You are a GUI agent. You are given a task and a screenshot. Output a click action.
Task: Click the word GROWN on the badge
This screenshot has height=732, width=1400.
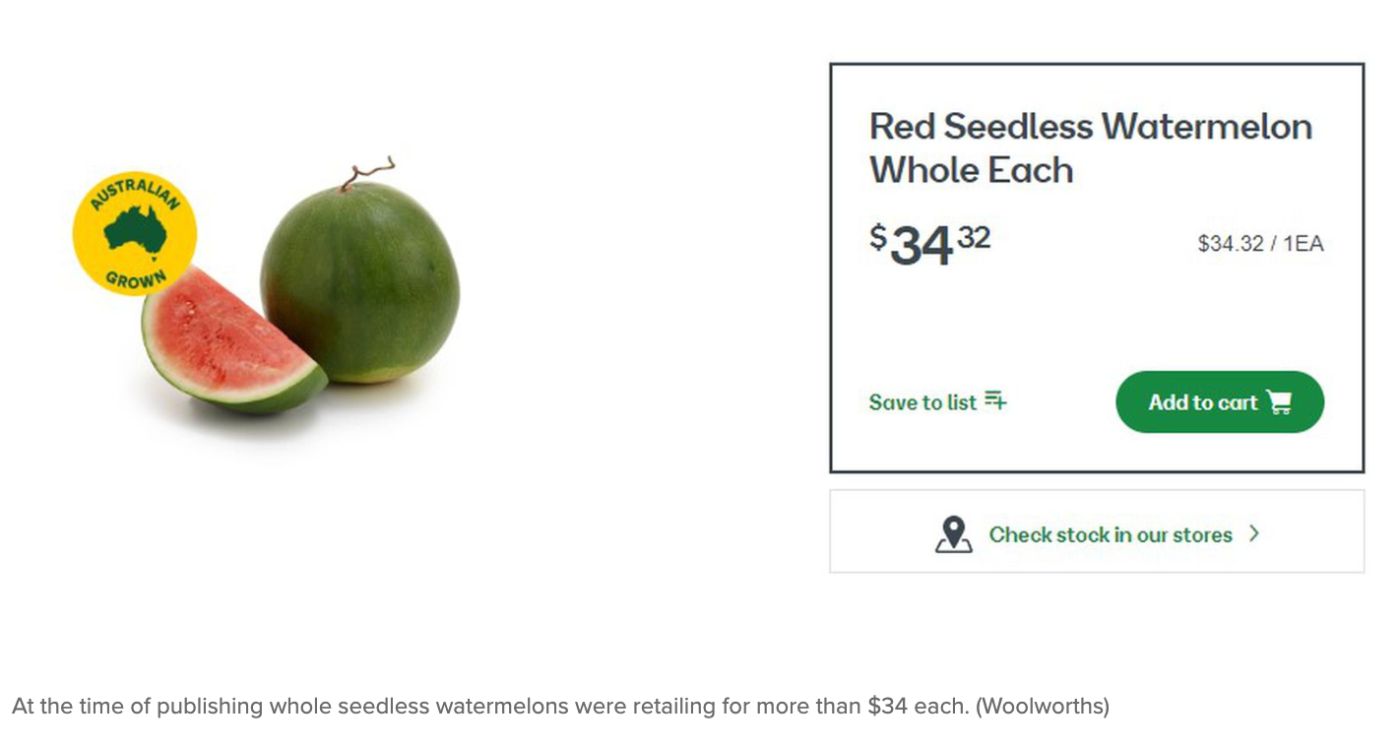135,279
